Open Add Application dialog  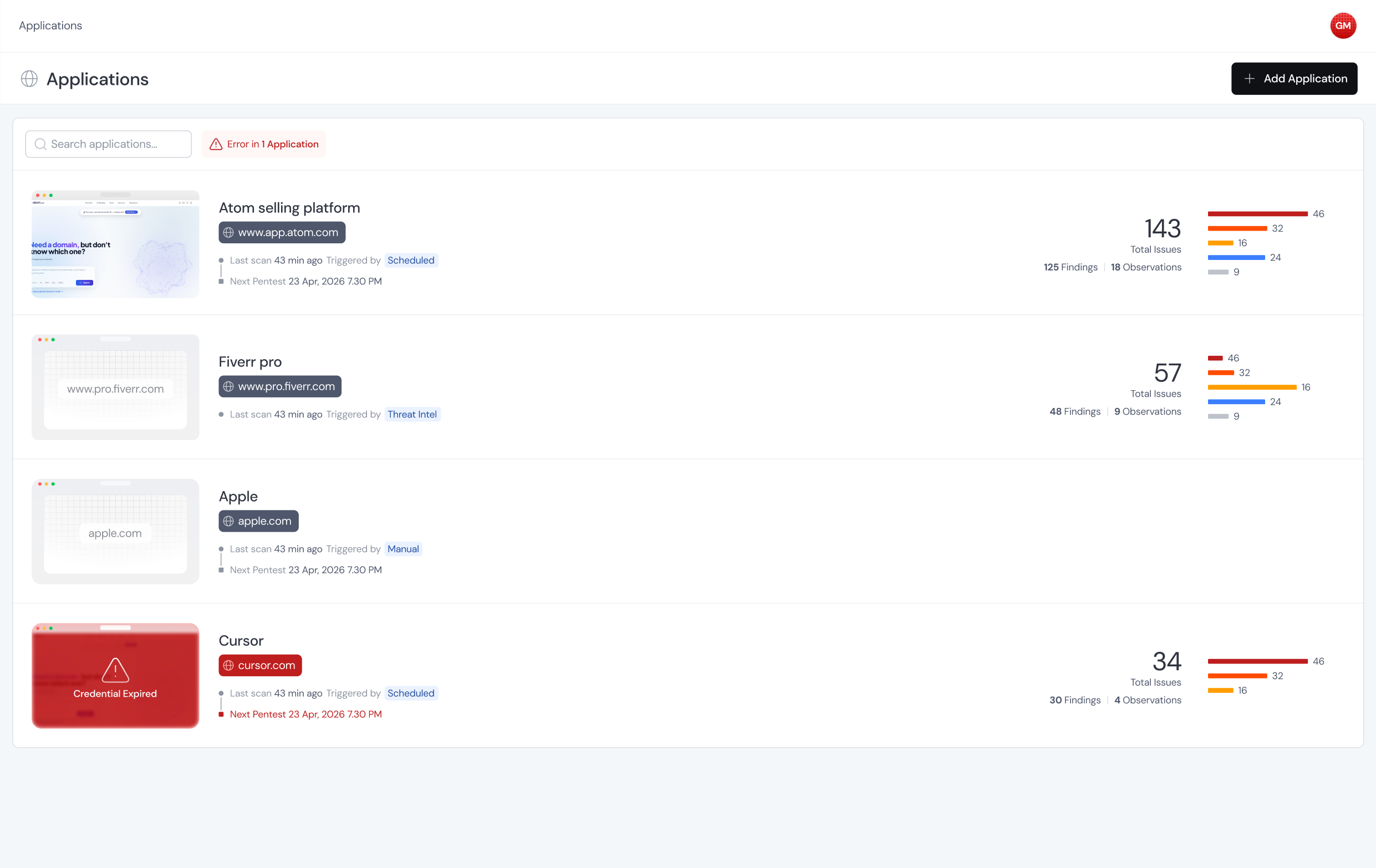[x=1295, y=79]
